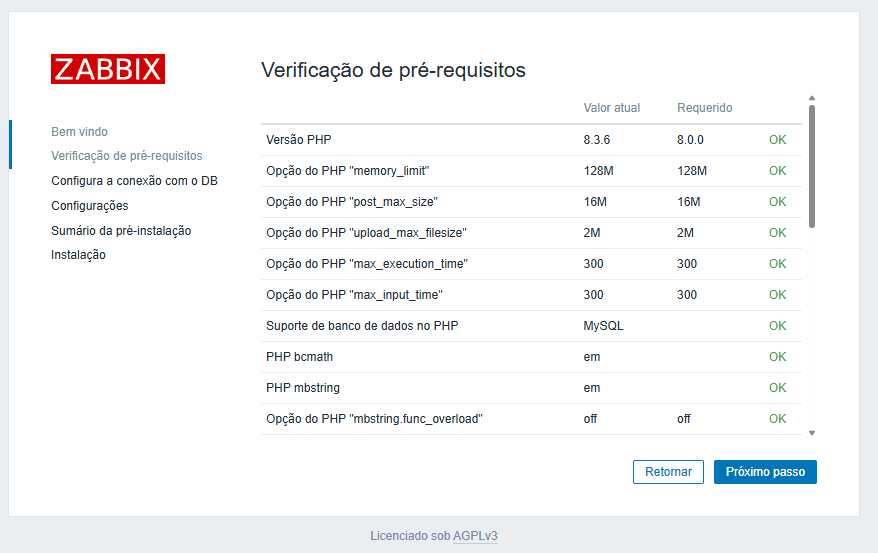Select the Instalação step

[78, 255]
